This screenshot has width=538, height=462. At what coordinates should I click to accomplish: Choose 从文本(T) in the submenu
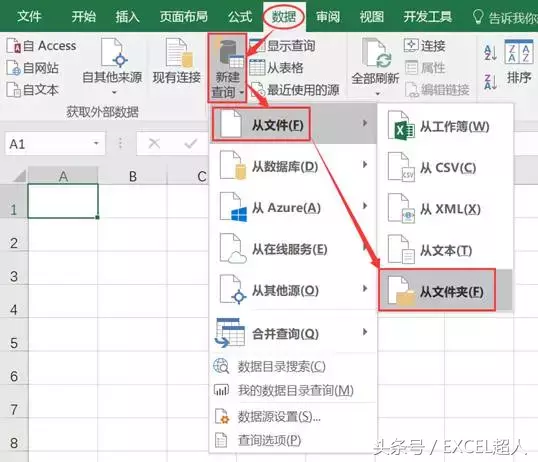coord(445,250)
